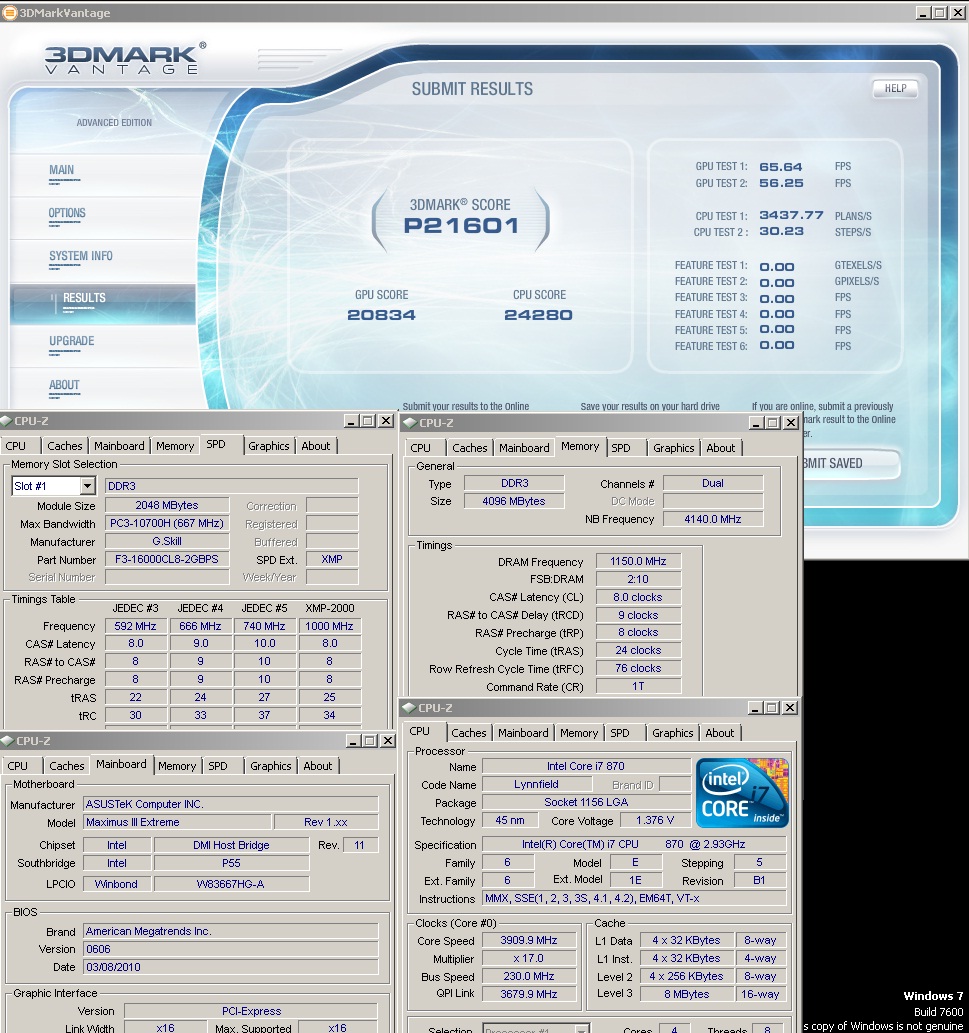Maximize the CPU-Z Memory window
The width and height of the screenshot is (969, 1033).
(773, 422)
